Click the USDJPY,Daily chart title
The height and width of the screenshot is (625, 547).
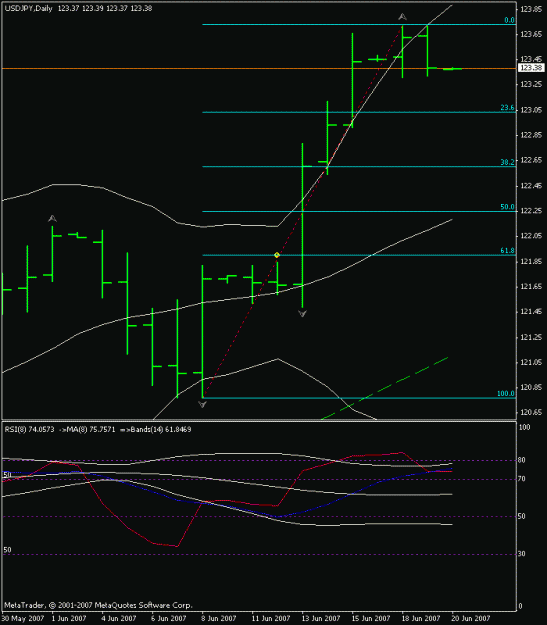pyautogui.click(x=28, y=8)
